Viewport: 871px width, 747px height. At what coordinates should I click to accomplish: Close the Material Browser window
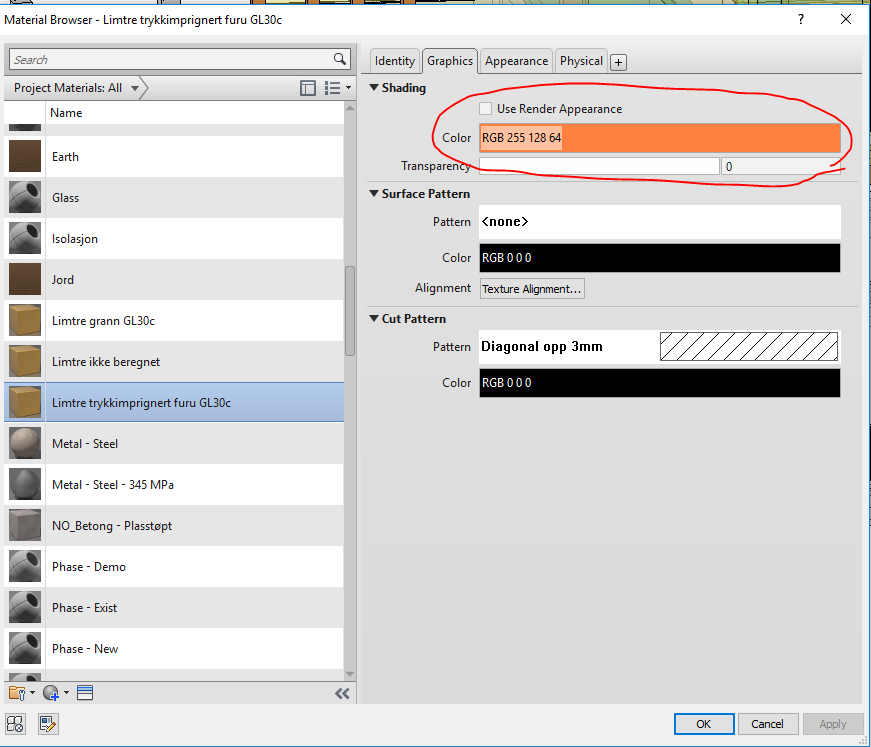coord(845,19)
